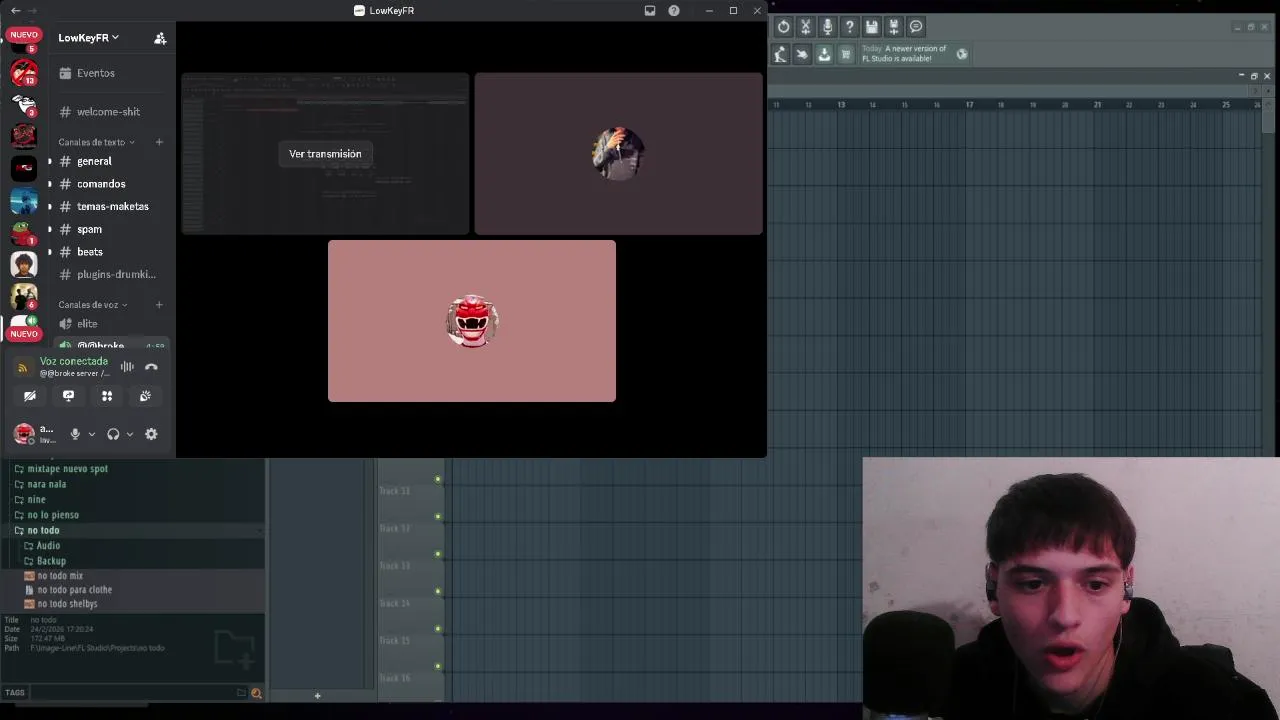Viewport: 1280px width, 720px height.
Task: Open headphone output options arrow
Action: tap(129, 434)
